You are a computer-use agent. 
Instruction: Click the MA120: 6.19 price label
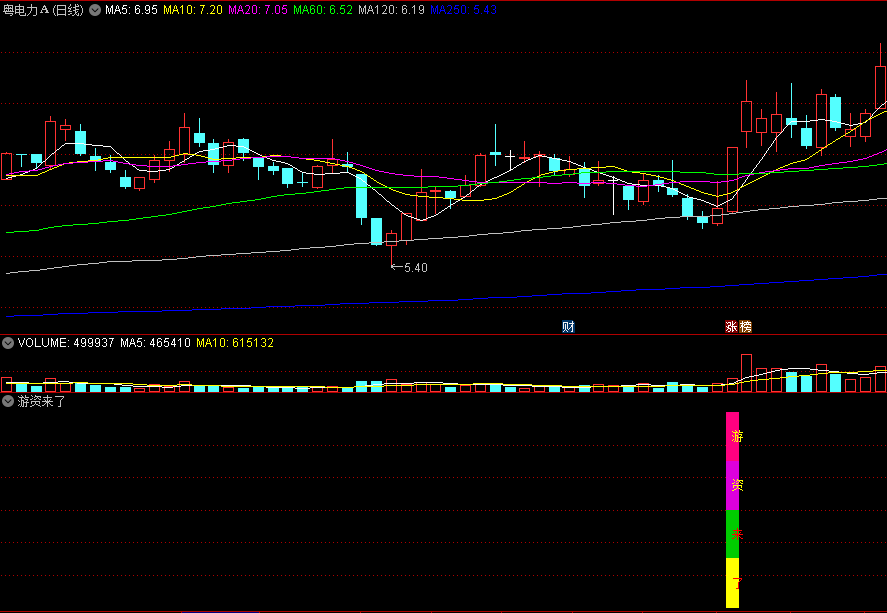coord(391,10)
